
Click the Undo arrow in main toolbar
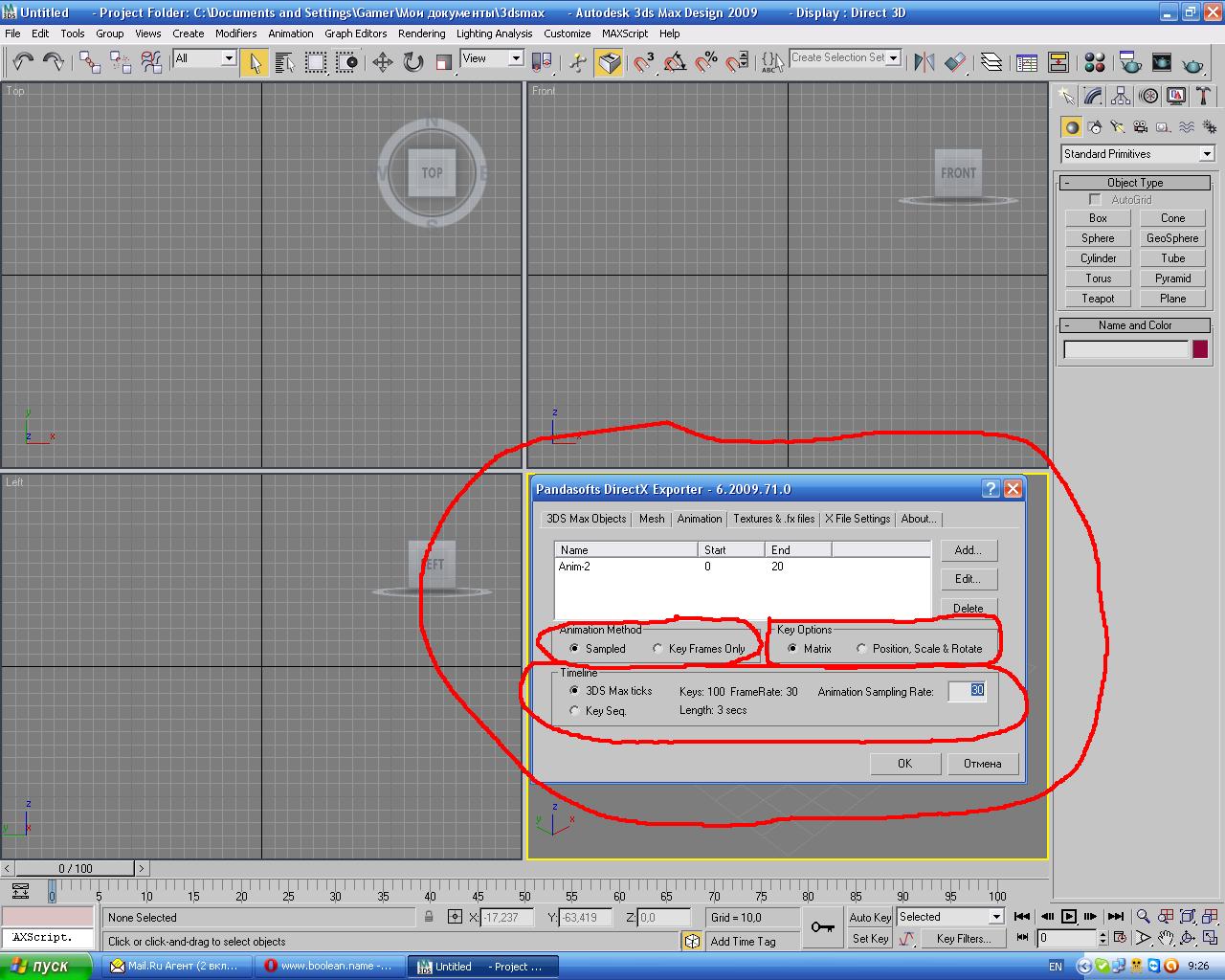(x=23, y=62)
